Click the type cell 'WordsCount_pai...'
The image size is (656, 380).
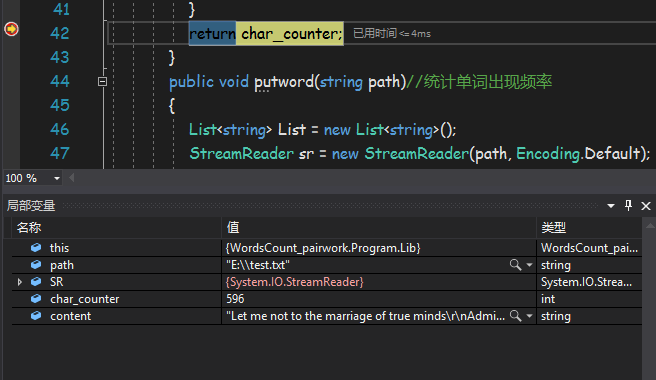pyautogui.click(x=589, y=248)
